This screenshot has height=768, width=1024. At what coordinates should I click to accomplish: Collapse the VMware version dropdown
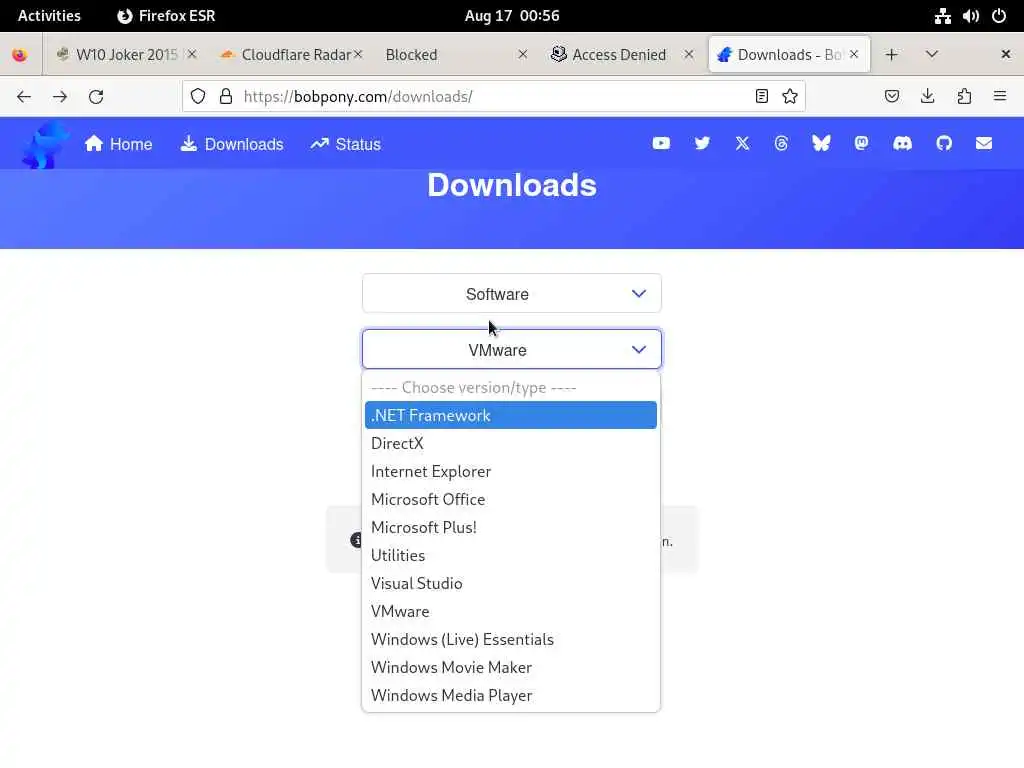(x=512, y=349)
